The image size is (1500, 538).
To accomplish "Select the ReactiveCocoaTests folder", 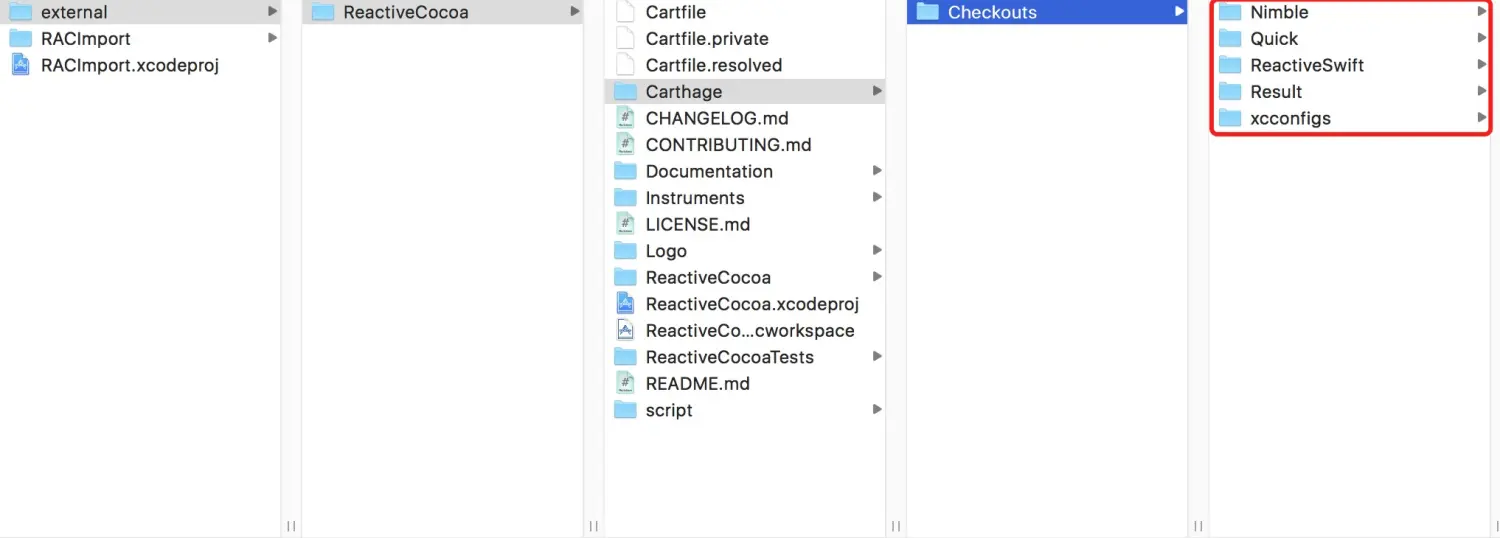I will (x=729, y=357).
